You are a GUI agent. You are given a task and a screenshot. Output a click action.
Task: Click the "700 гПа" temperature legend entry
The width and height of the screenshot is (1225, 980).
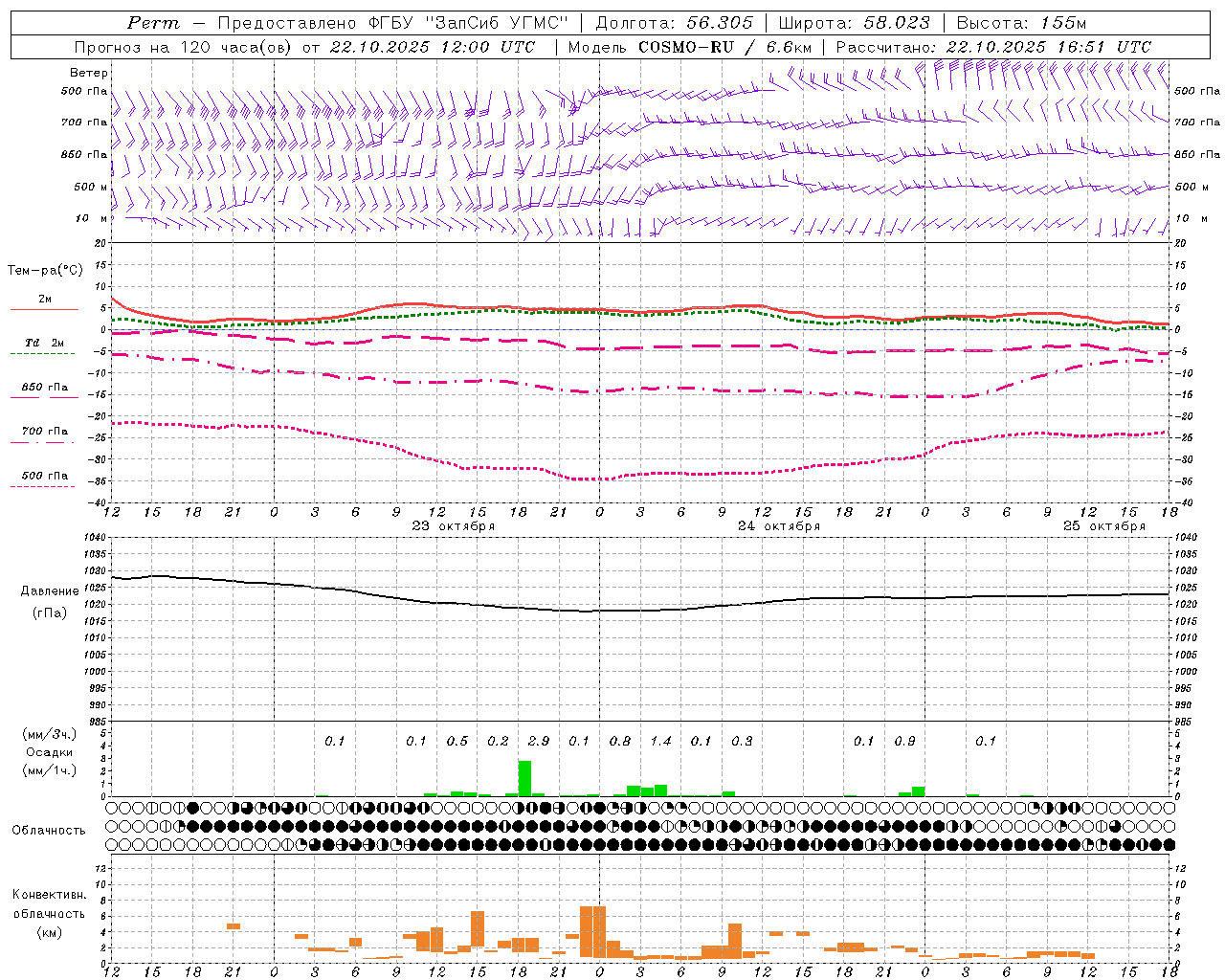(x=45, y=432)
